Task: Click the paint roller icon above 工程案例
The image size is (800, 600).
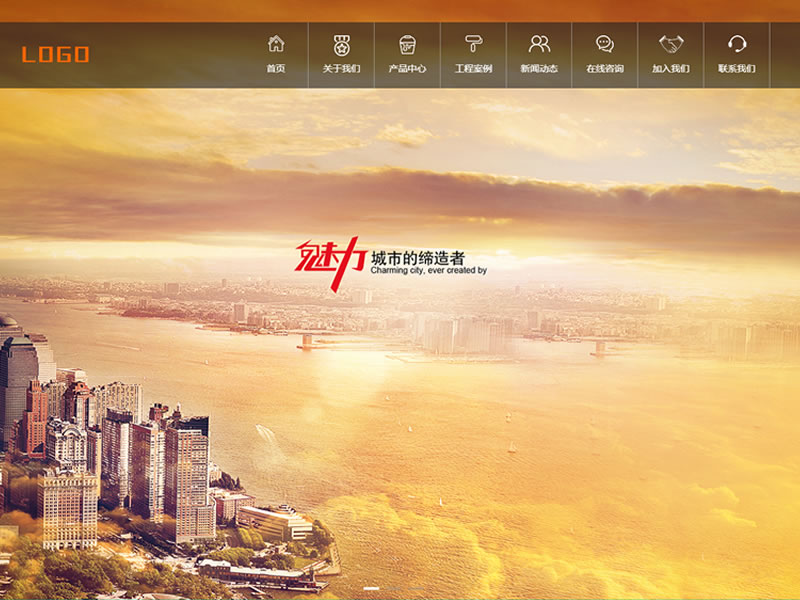Action: point(473,43)
